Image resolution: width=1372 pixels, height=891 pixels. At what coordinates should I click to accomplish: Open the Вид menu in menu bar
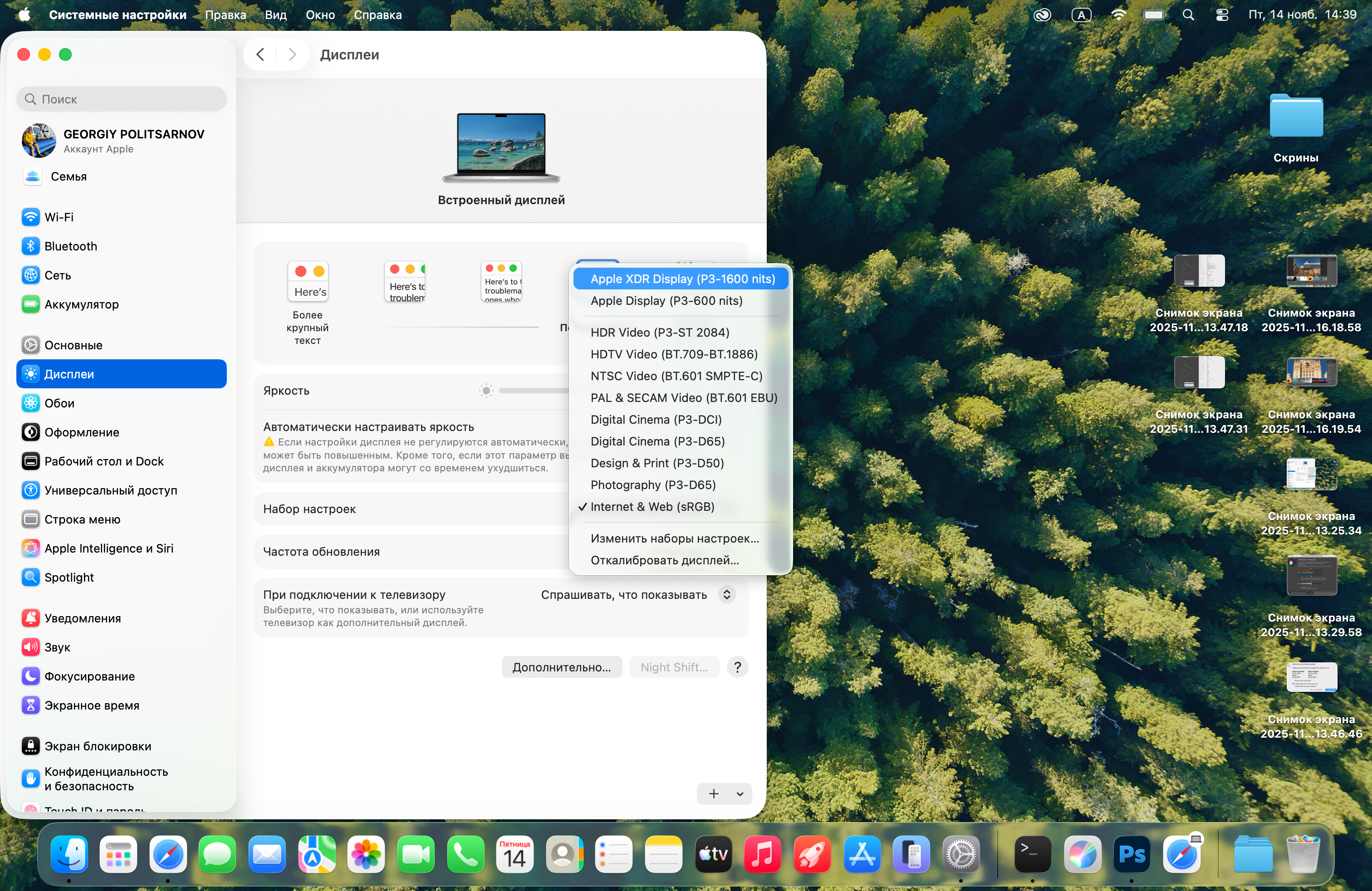(x=275, y=15)
